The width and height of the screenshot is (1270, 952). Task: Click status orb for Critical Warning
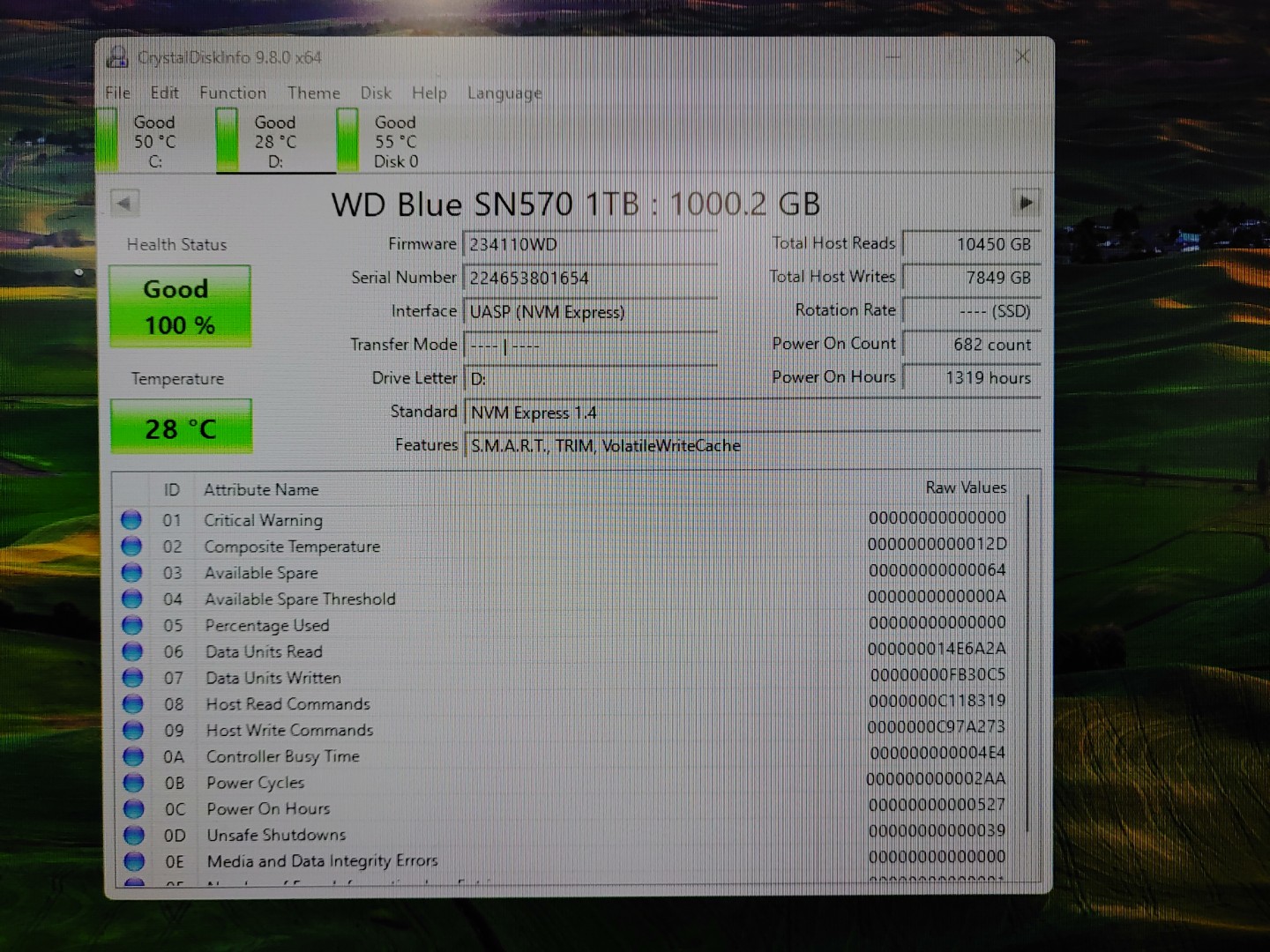tap(131, 519)
